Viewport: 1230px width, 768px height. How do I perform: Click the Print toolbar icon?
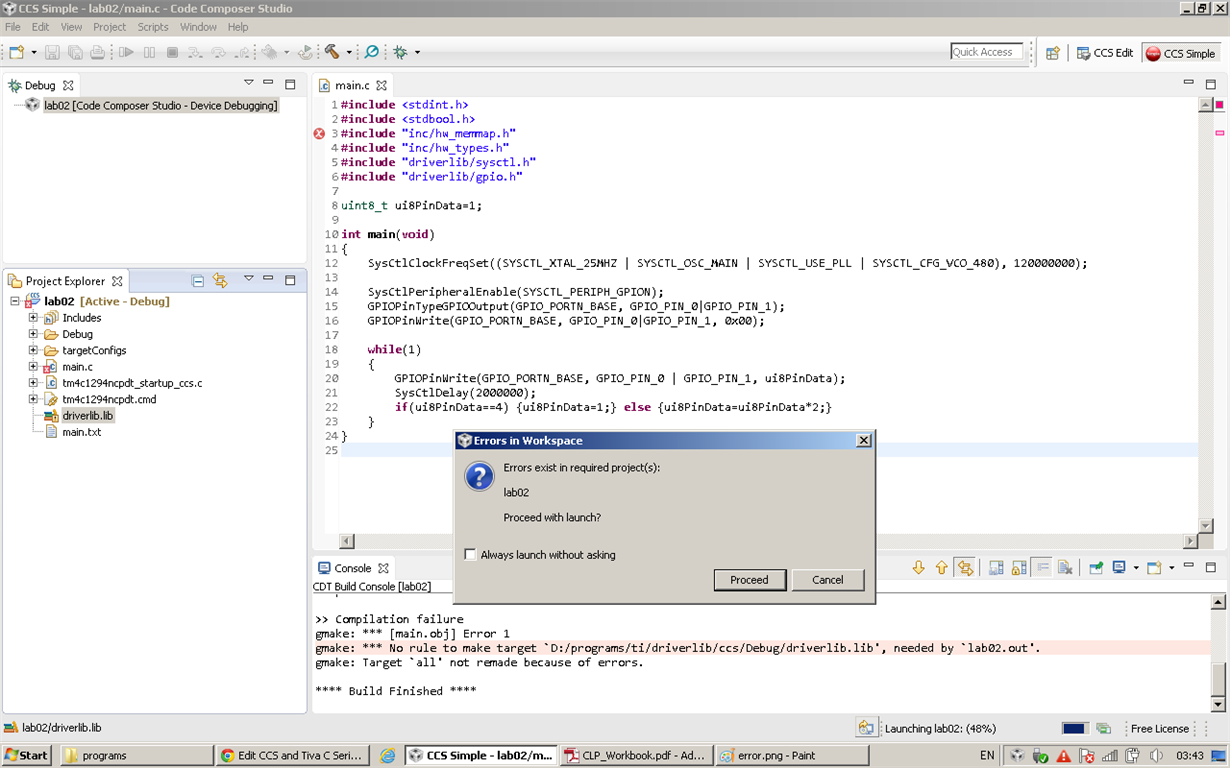[x=98, y=52]
